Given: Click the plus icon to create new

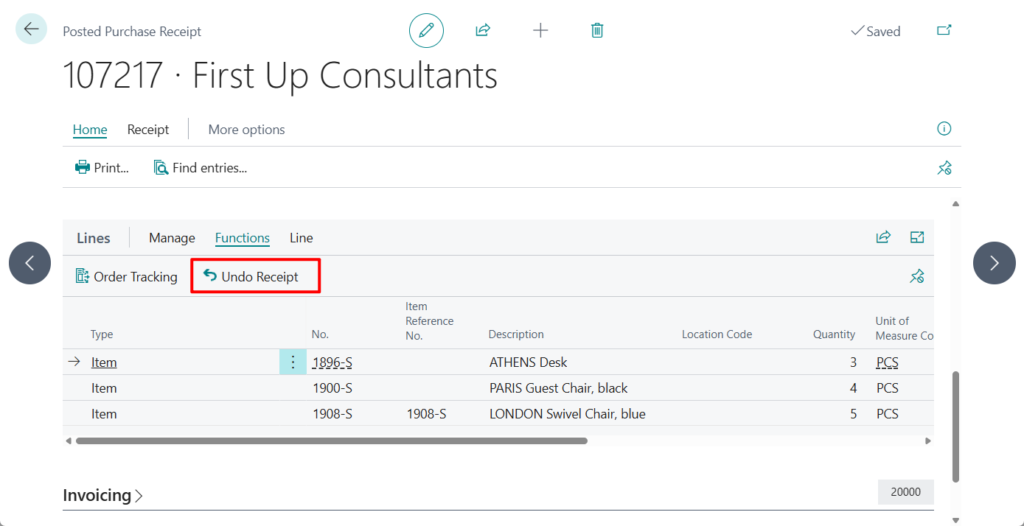Looking at the screenshot, I should pyautogui.click(x=540, y=30).
